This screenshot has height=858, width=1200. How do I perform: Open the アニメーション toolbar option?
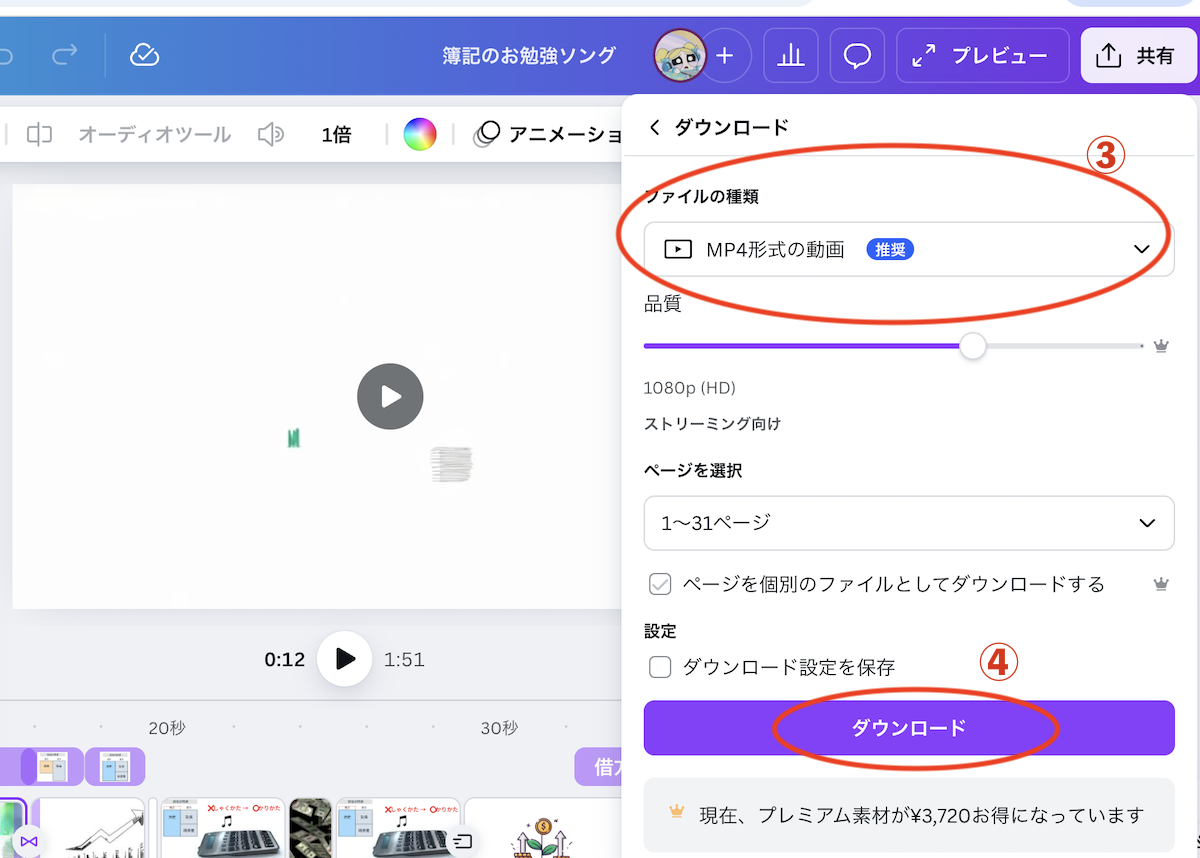pyautogui.click(x=550, y=134)
